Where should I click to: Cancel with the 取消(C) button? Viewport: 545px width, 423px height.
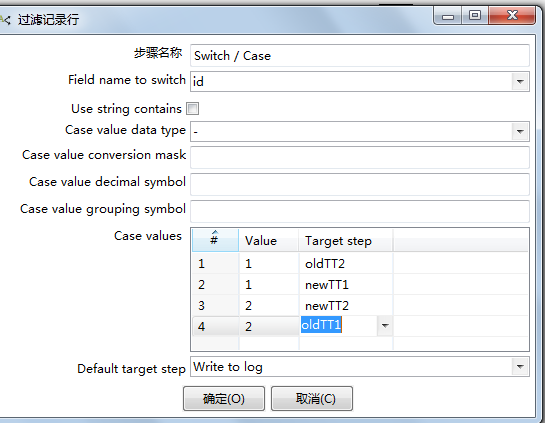[x=312, y=398]
